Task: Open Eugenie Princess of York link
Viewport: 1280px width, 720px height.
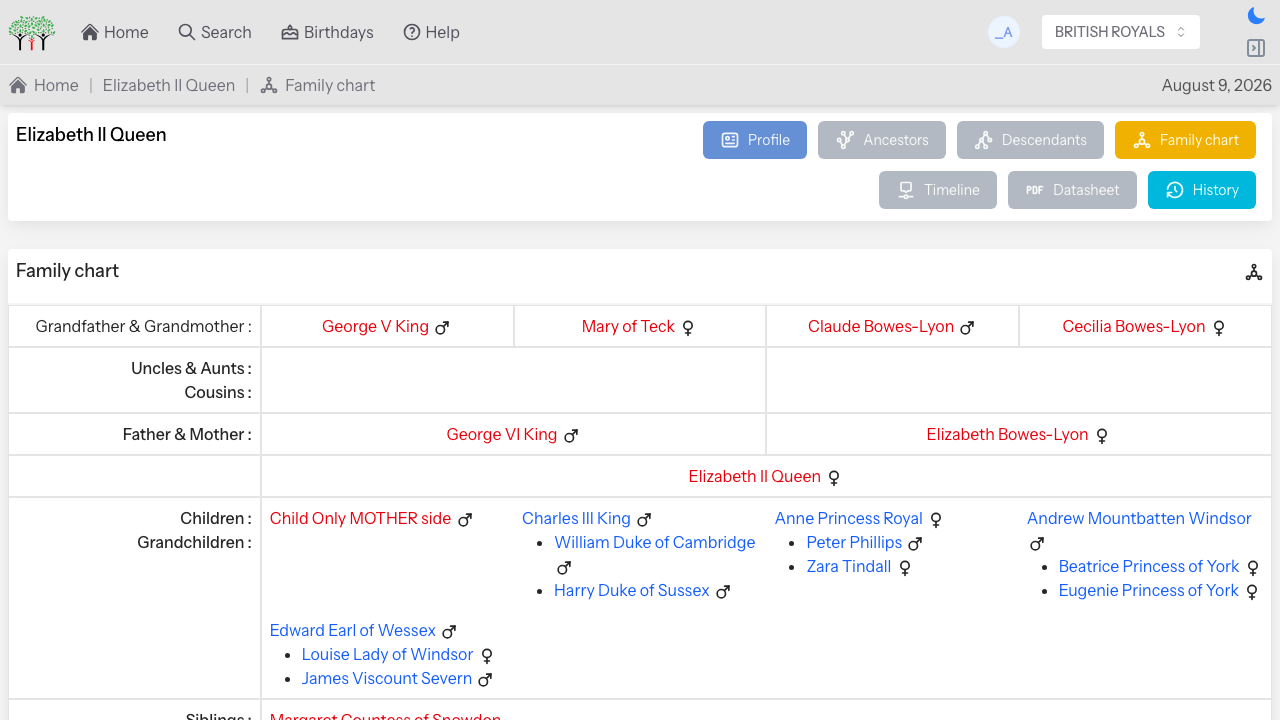Action: [x=1149, y=590]
